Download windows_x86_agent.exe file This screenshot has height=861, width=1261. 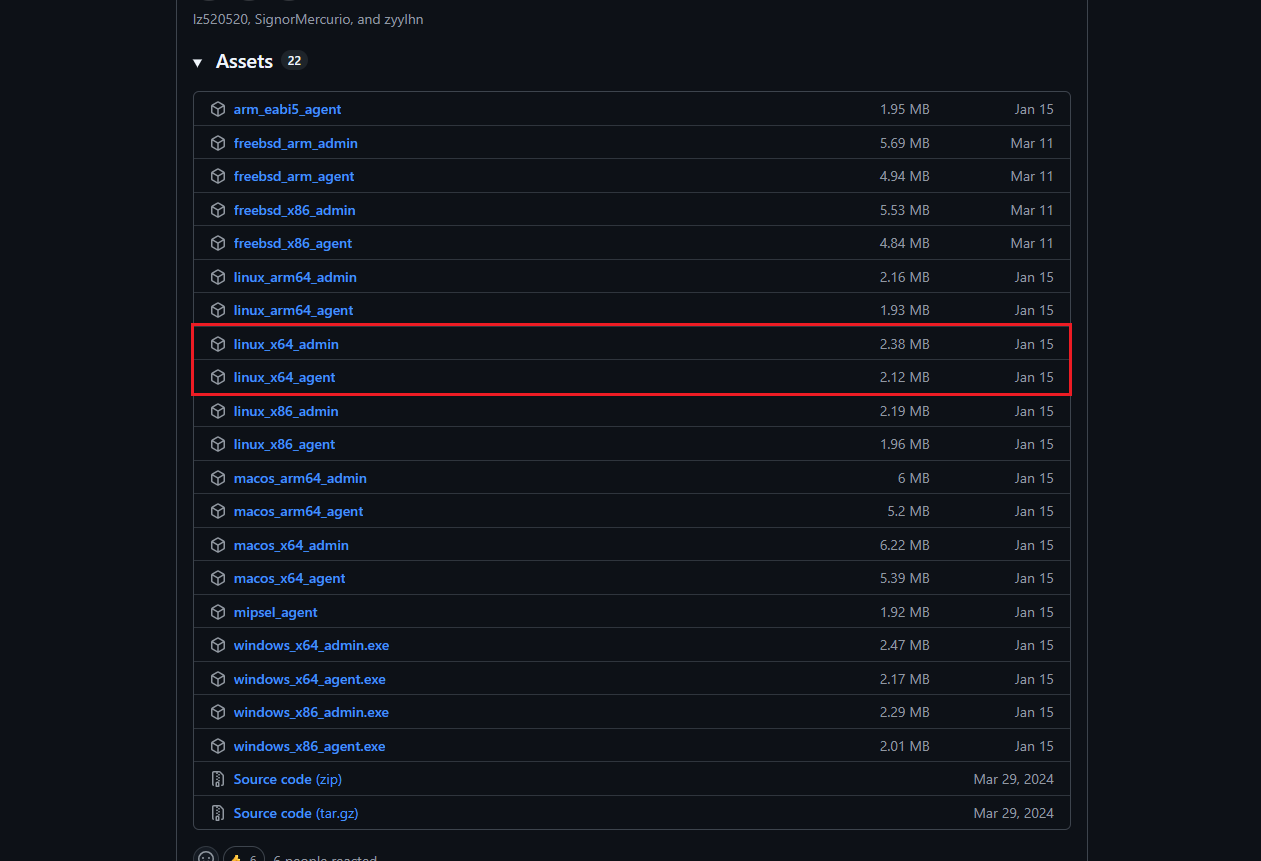pos(309,746)
